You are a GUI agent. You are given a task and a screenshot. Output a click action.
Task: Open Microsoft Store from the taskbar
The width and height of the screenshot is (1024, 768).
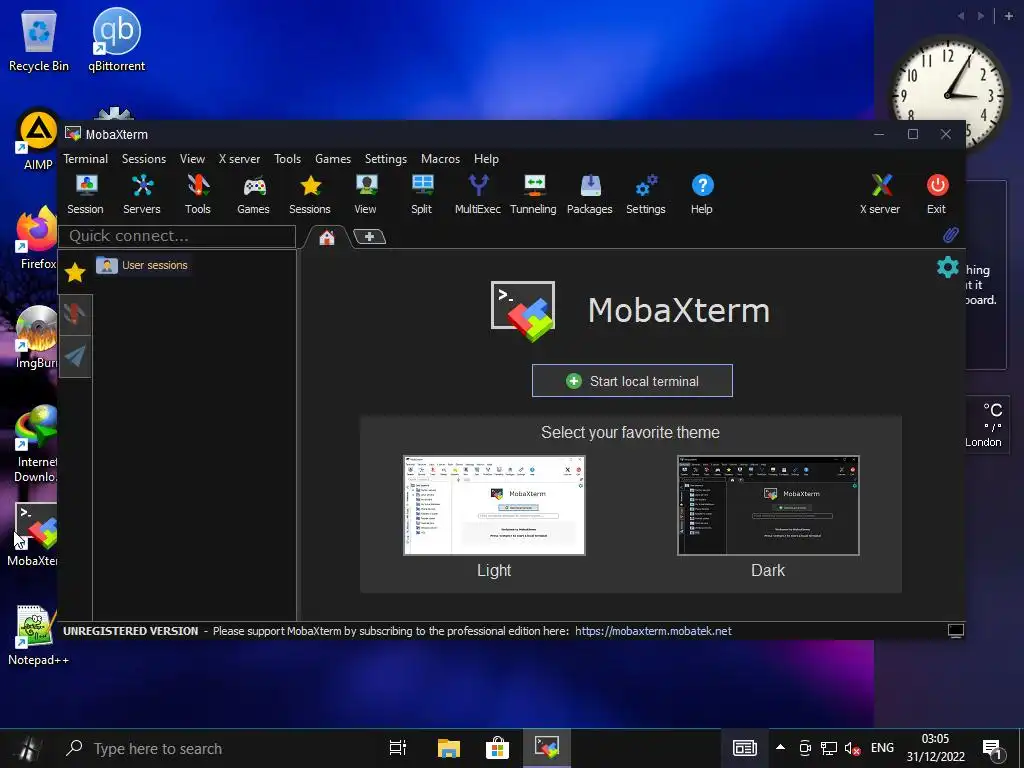tap(497, 748)
